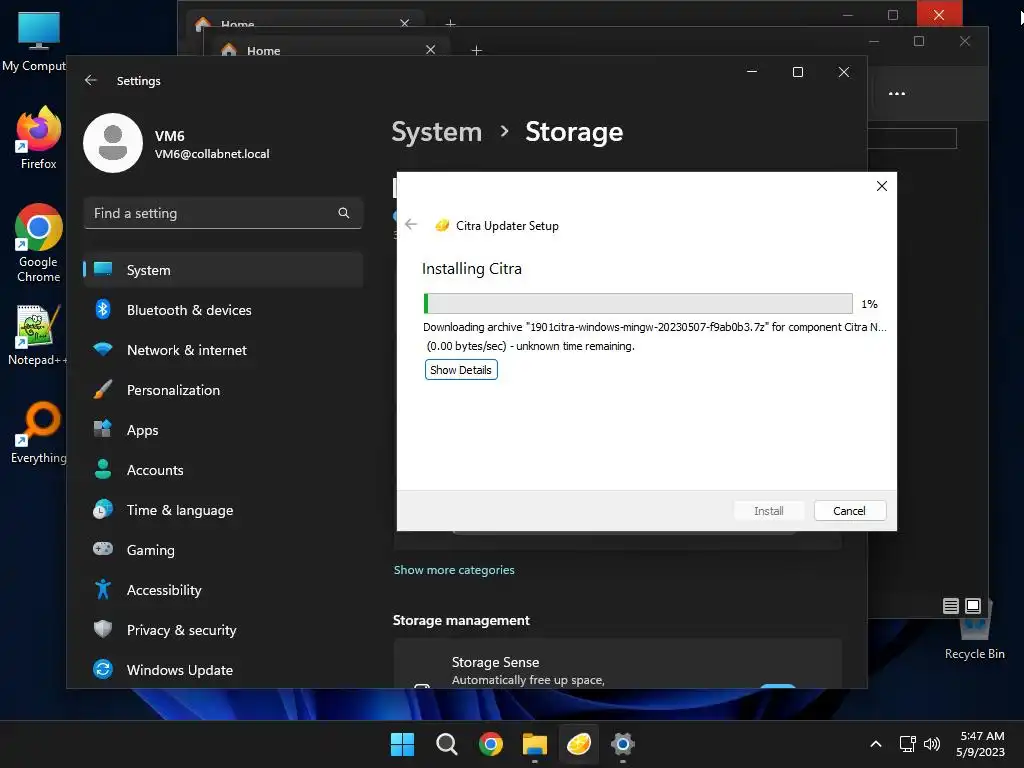
Task: Open the System settings category
Action: coord(223,270)
